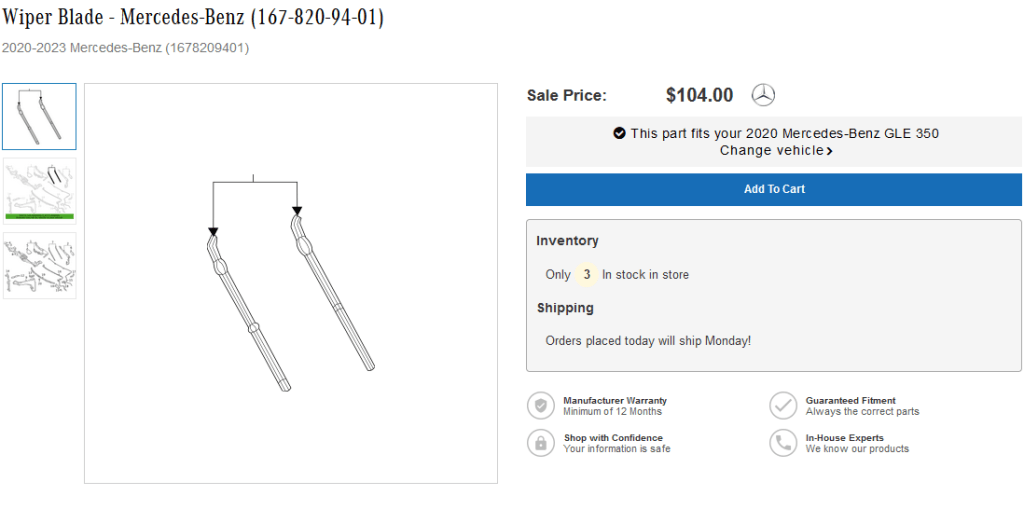Click the Guaranteed Fitment text label
1024x523 pixels.
(850, 400)
